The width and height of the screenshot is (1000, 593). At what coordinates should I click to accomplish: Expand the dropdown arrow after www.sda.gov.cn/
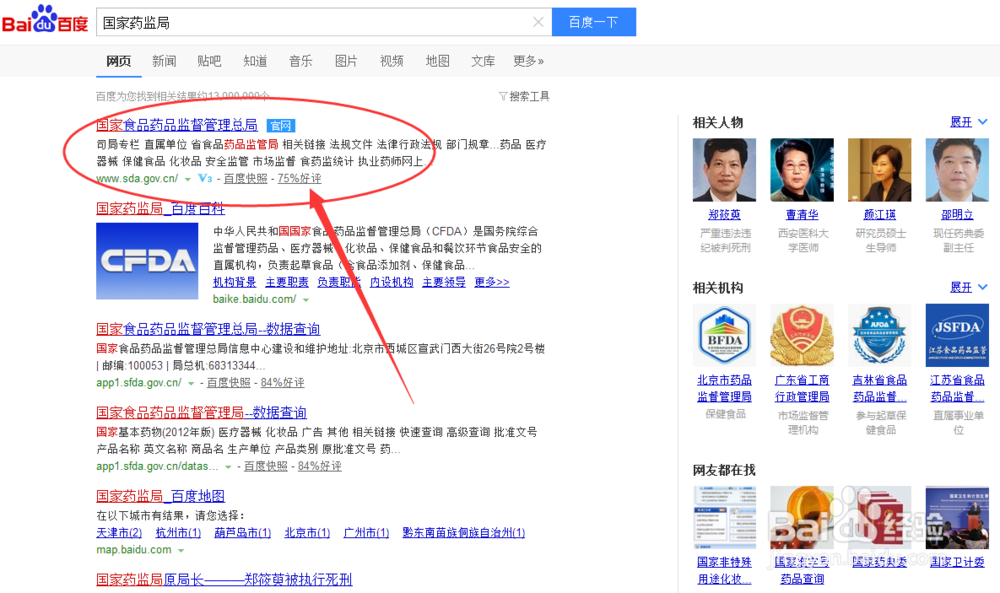pyautogui.click(x=188, y=179)
